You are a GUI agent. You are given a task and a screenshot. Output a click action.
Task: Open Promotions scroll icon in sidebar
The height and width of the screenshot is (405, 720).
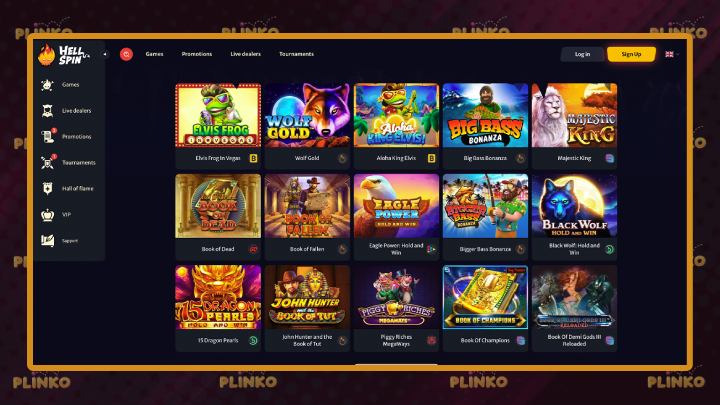pyautogui.click(x=48, y=136)
